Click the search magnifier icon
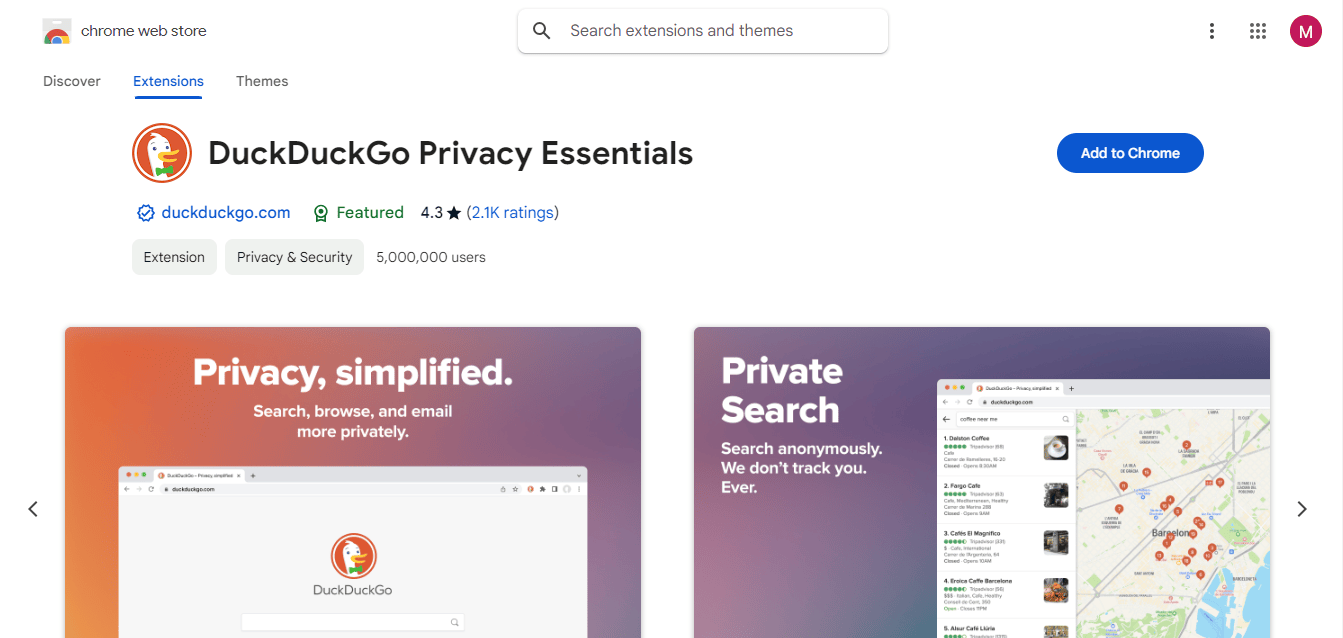 pos(541,30)
